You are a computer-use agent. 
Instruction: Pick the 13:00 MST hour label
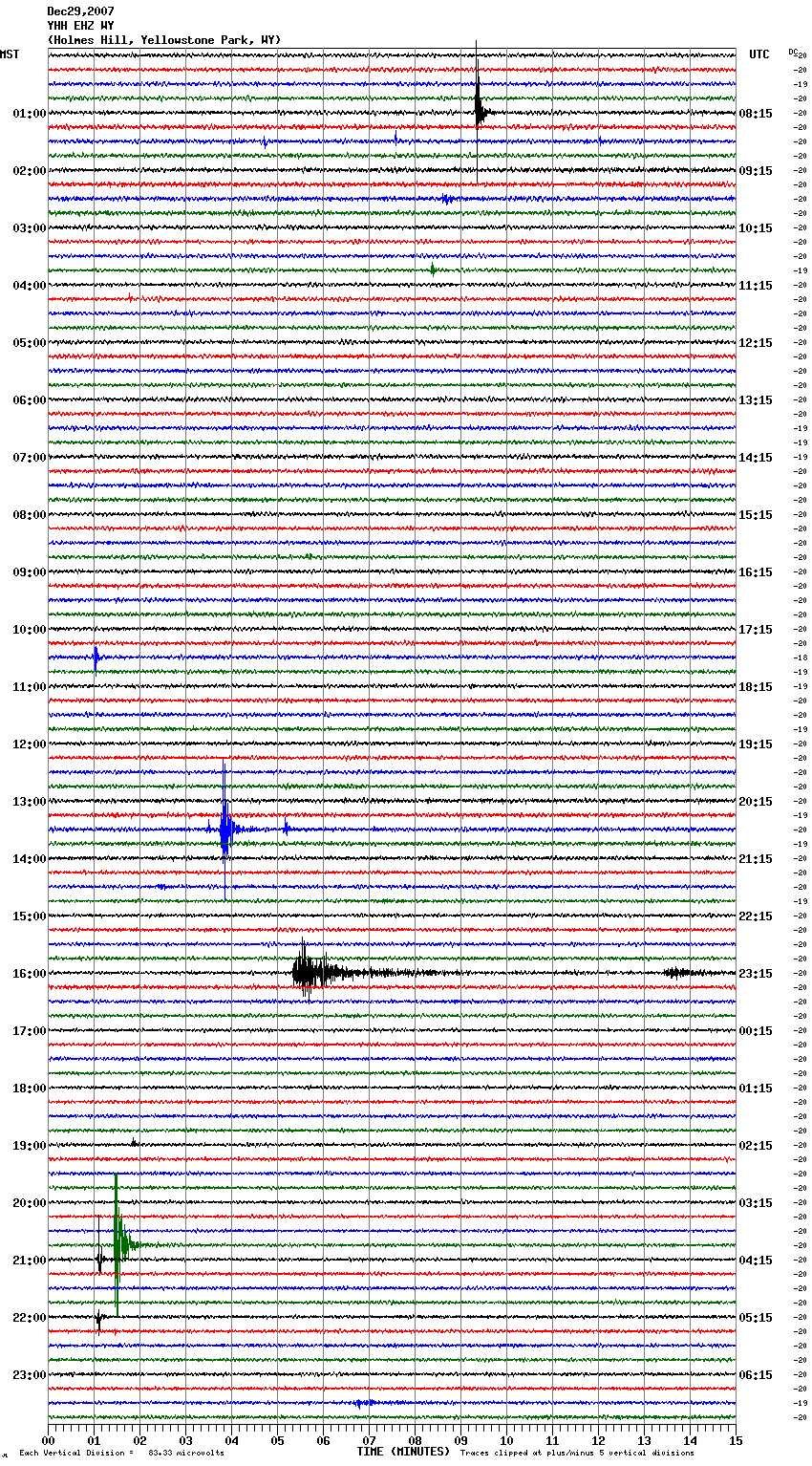[x=29, y=802]
